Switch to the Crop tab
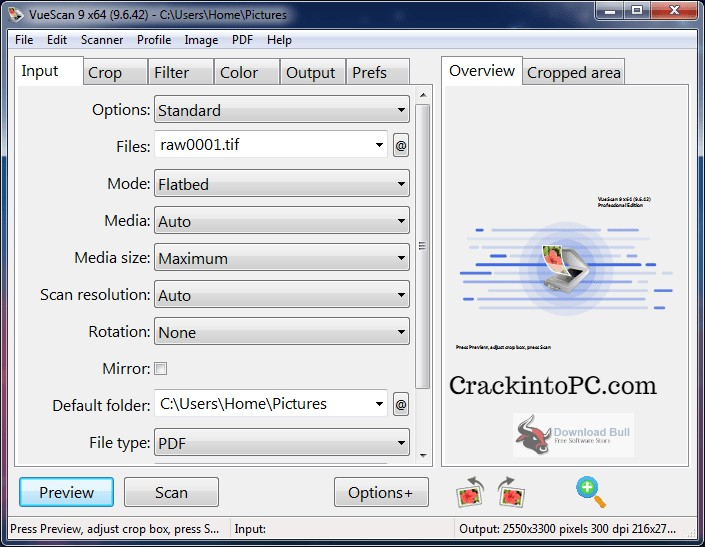Image resolution: width=705 pixels, height=547 pixels. [116, 72]
